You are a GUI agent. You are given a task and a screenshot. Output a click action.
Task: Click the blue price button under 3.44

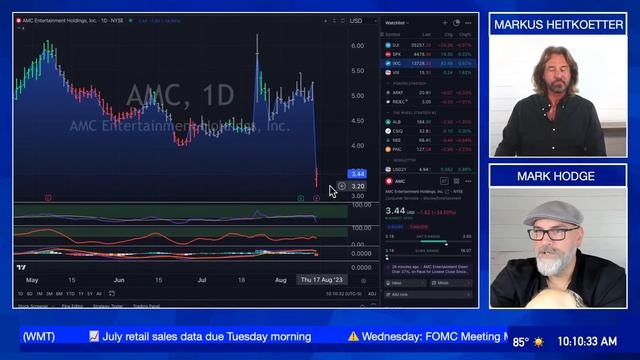tap(395, 227)
